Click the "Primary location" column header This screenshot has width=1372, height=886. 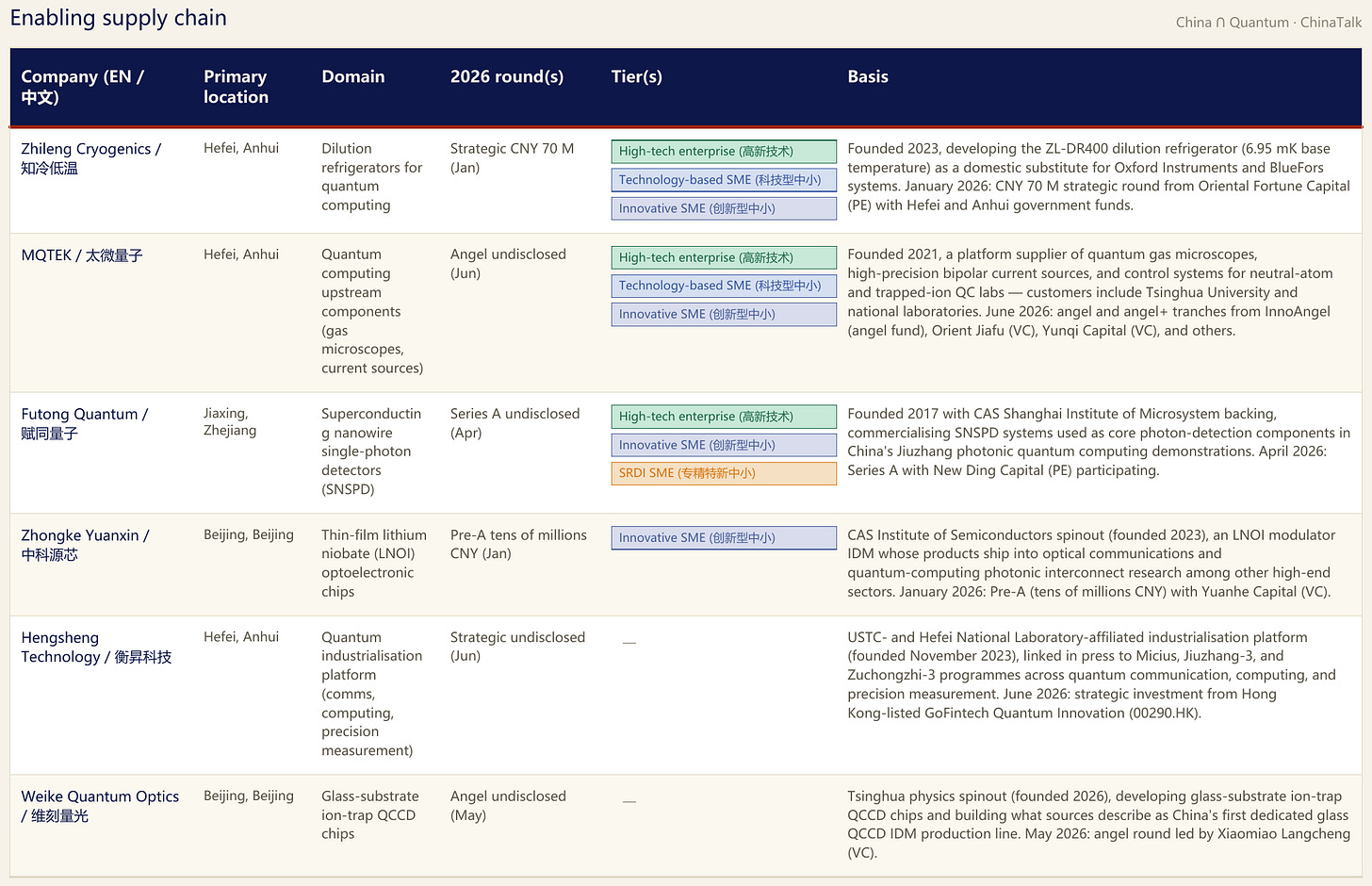pos(236,87)
